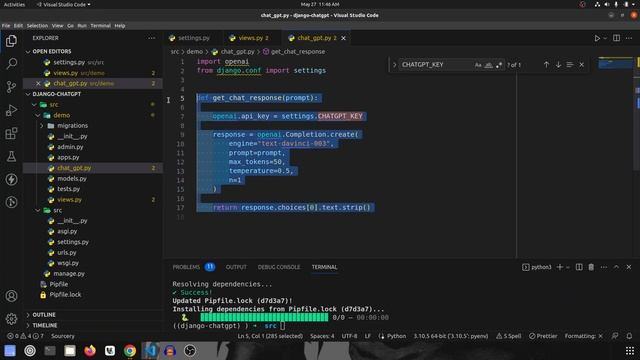Open the Source Control view
The width and height of the screenshot is (640, 360).
(x=11, y=87)
